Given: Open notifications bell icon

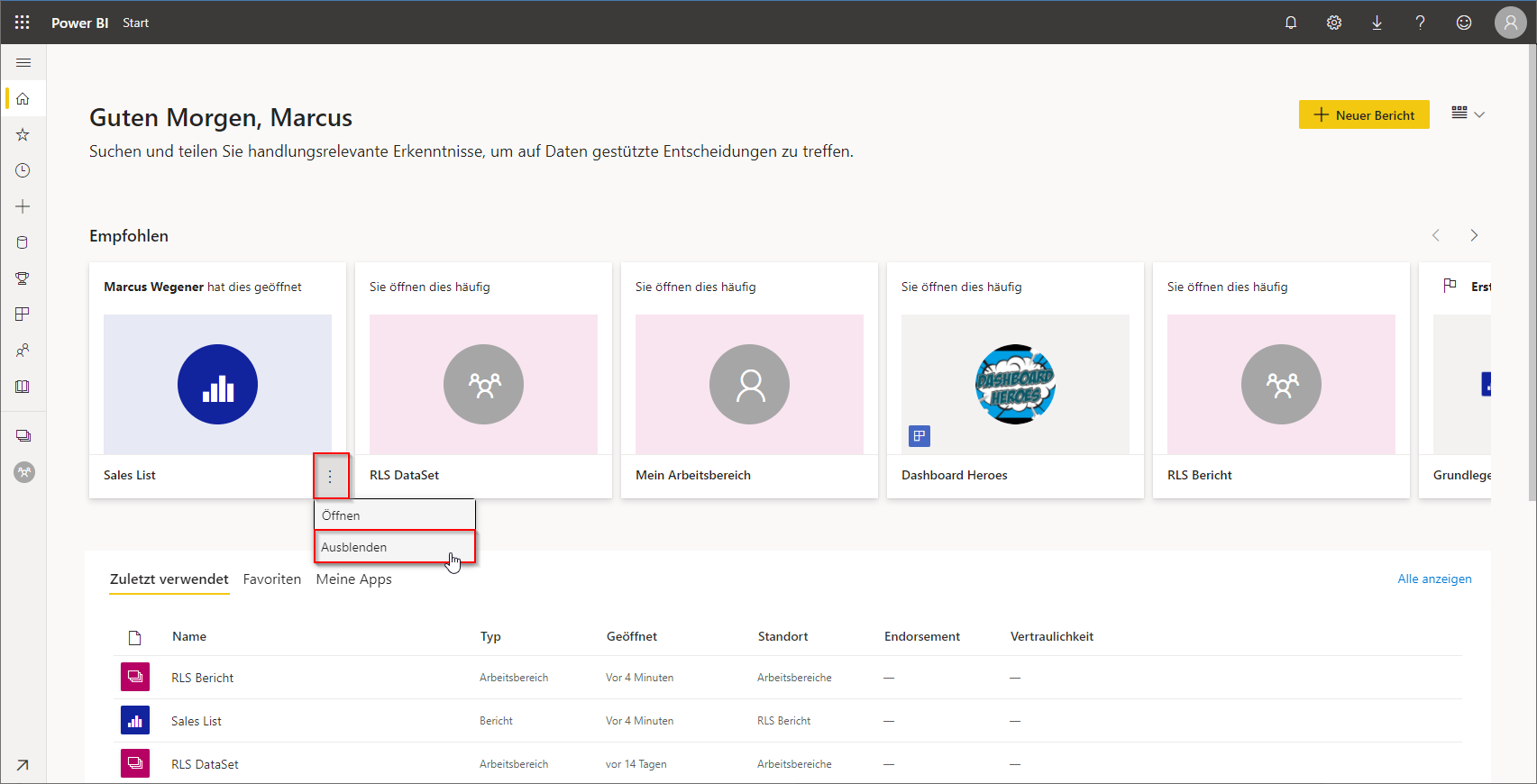Looking at the screenshot, I should tap(1291, 23).
